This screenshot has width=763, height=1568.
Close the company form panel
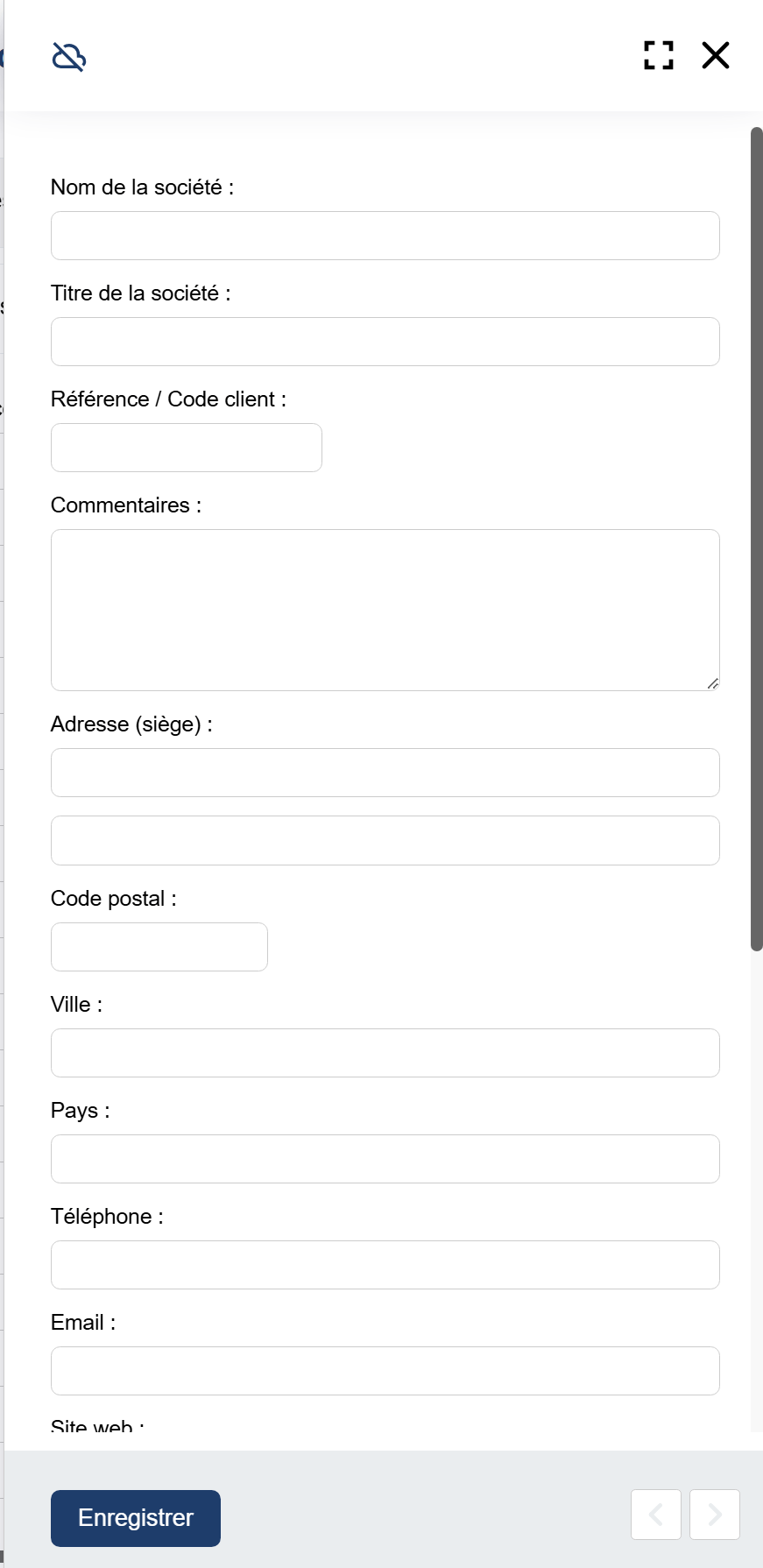point(716,55)
